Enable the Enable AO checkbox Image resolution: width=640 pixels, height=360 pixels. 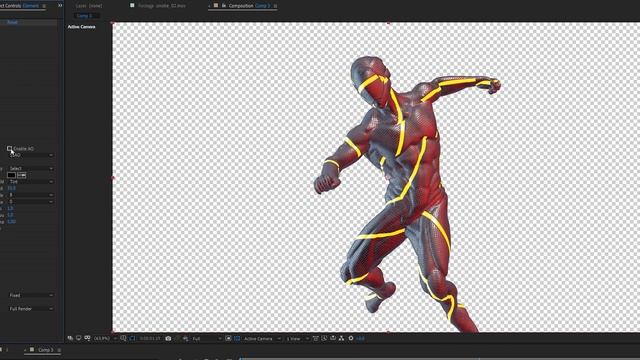pyautogui.click(x=9, y=149)
